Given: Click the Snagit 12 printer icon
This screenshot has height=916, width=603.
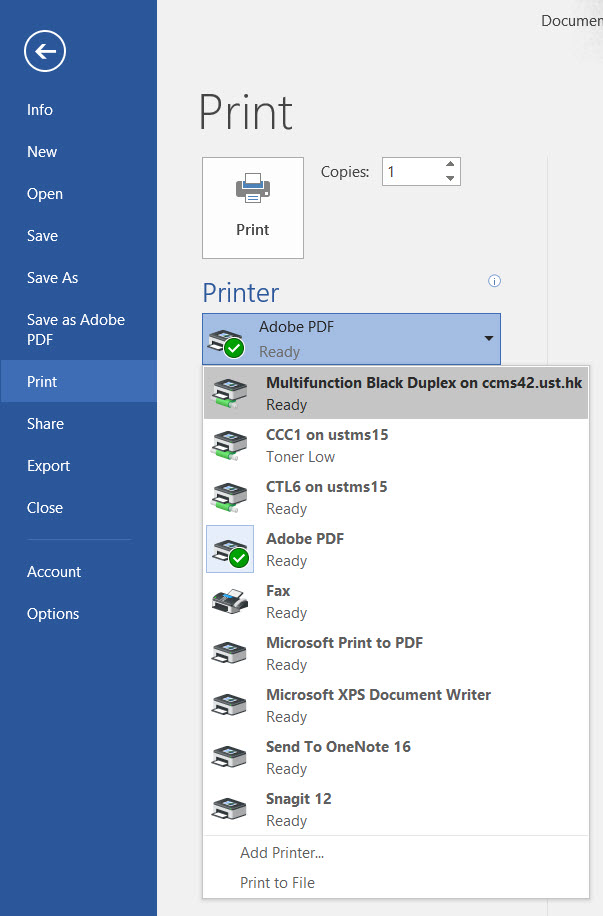Looking at the screenshot, I should (229, 809).
